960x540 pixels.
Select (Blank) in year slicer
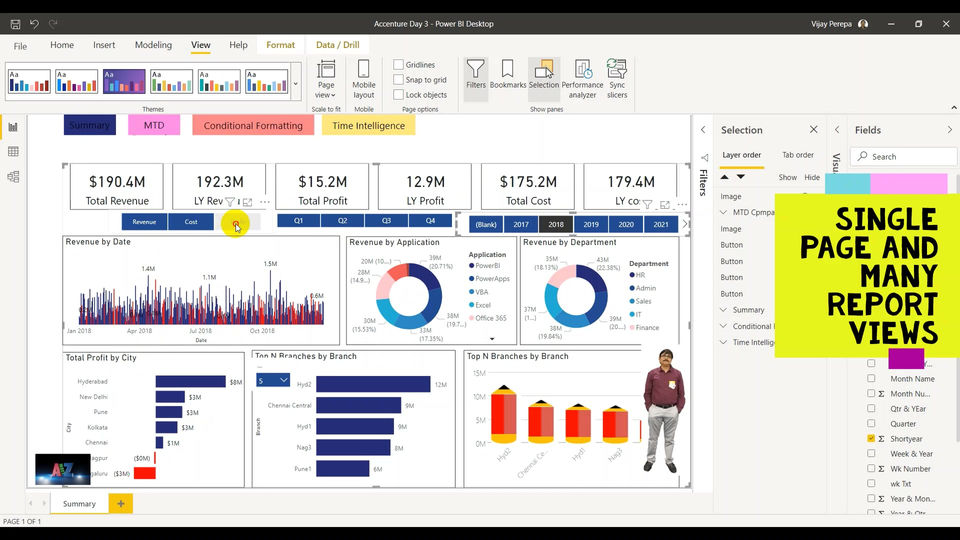pyautogui.click(x=486, y=224)
